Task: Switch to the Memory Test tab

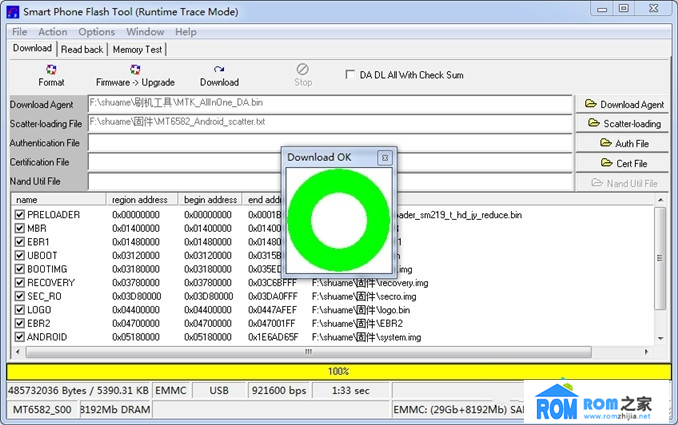Action: [137, 49]
